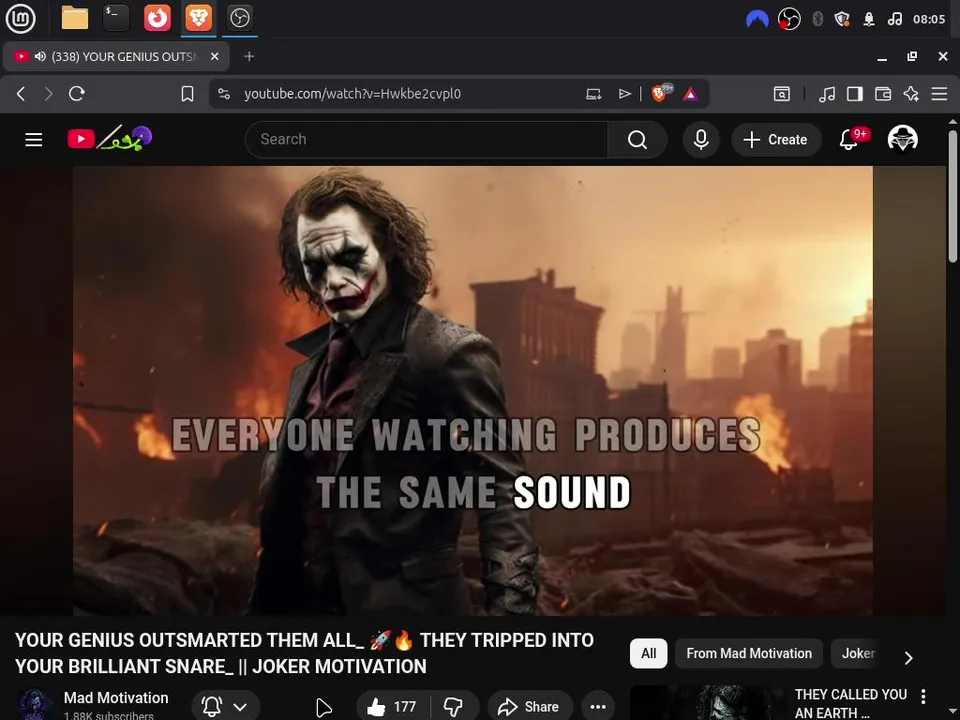This screenshot has height=720, width=960.
Task: Open account avatar menu
Action: pos(902,139)
